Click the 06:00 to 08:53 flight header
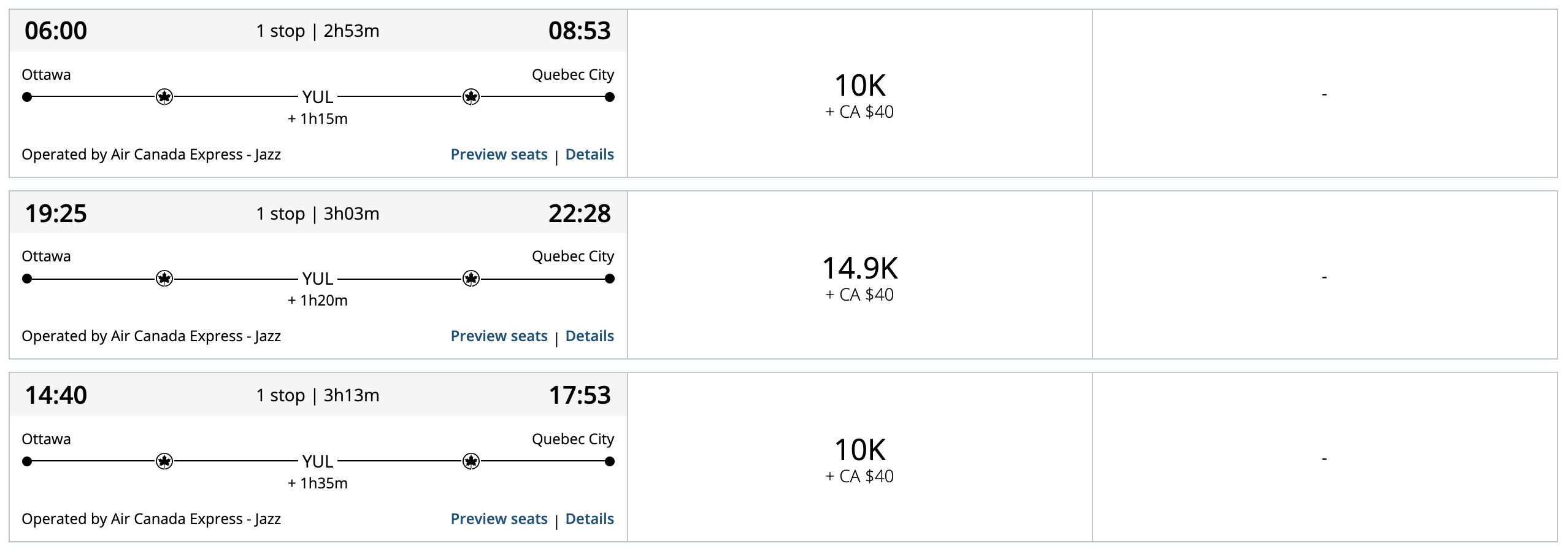The width and height of the screenshot is (1568, 551). tap(318, 31)
